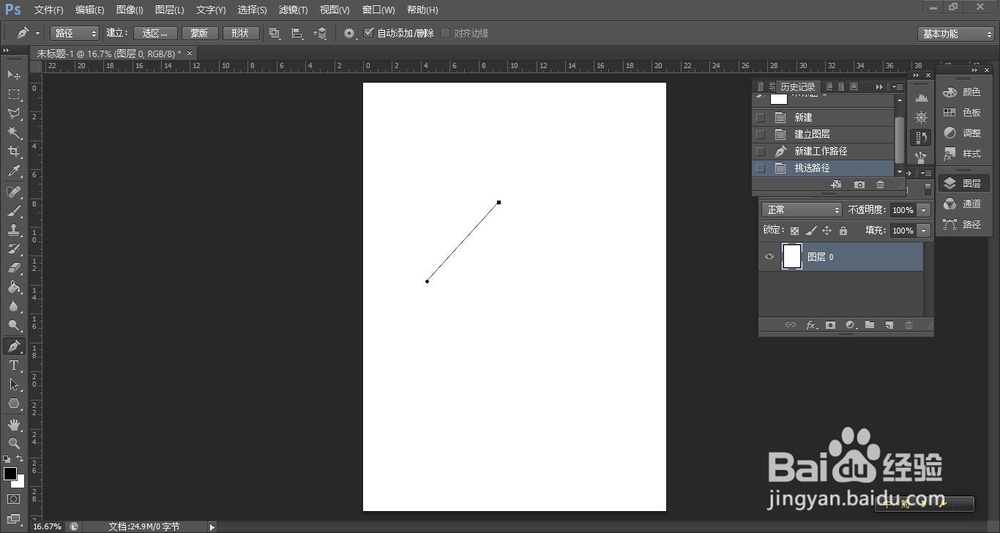This screenshot has height=533, width=1000.
Task: Open status bar info arrow
Action: click(x=212, y=527)
